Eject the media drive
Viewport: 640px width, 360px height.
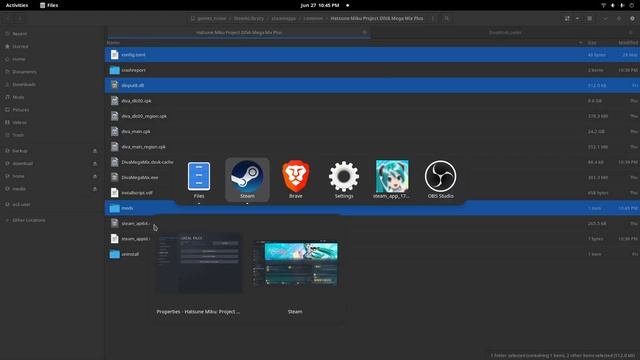tap(95, 189)
